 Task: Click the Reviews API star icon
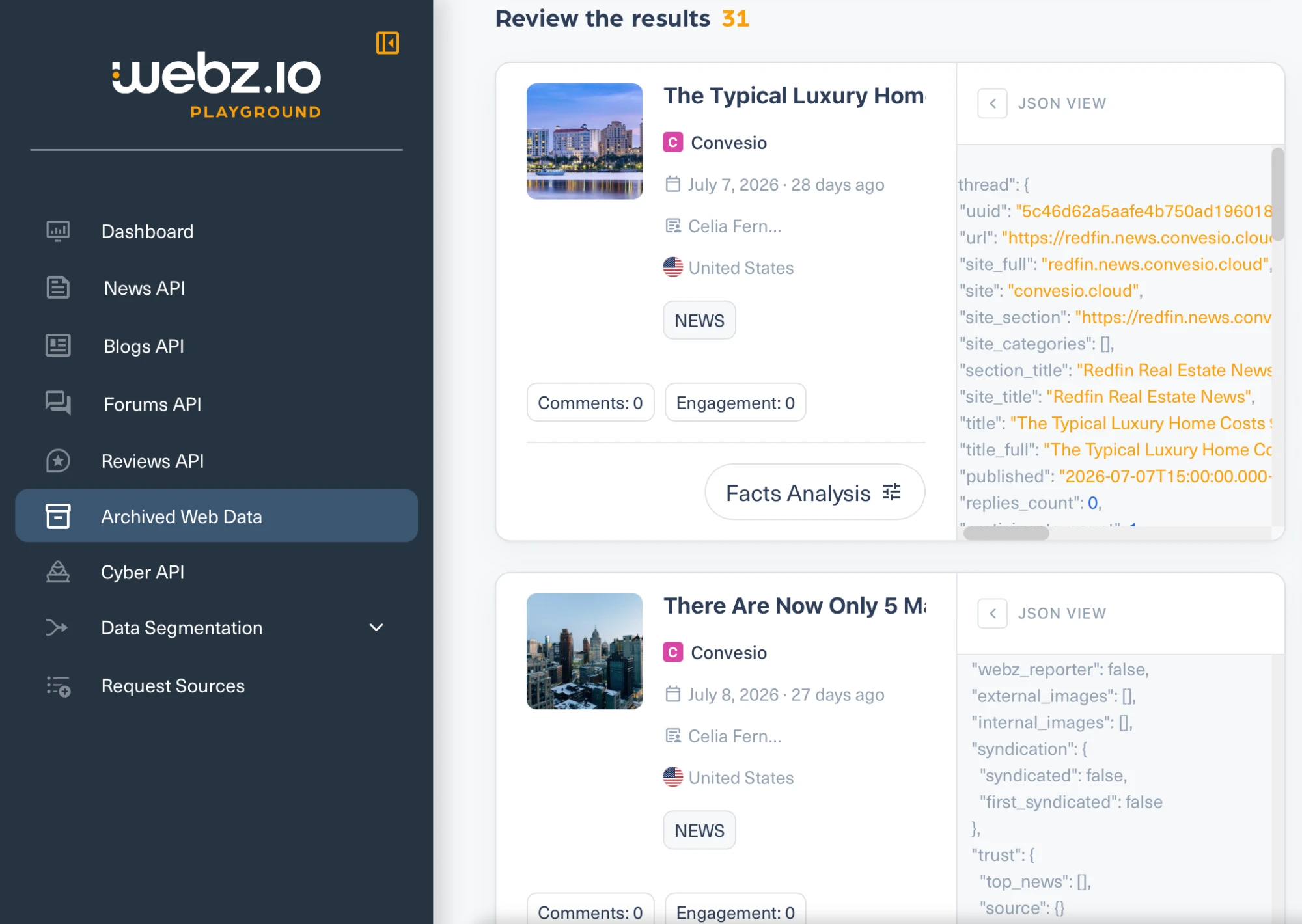pyautogui.click(x=58, y=461)
